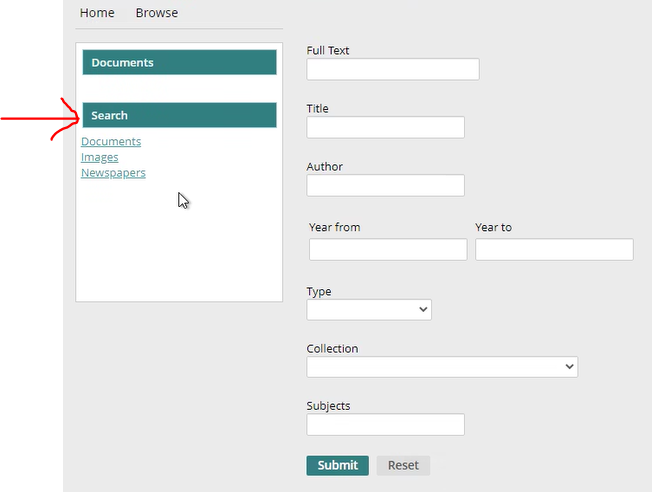Open the Images search link
The image size is (652, 492).
[x=100, y=157]
